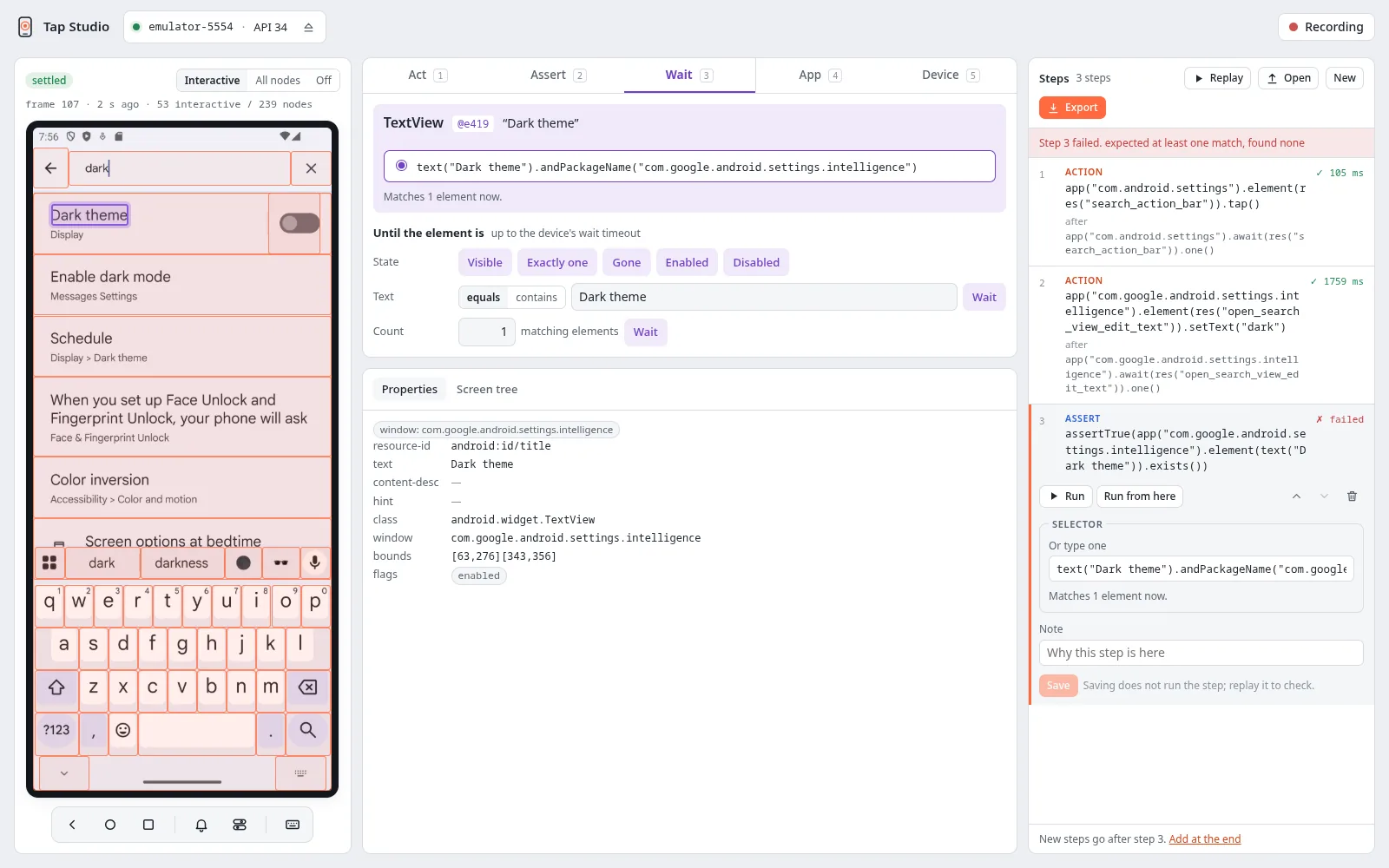Click the Add at the end link
The height and width of the screenshot is (868, 1389).
click(x=1205, y=839)
